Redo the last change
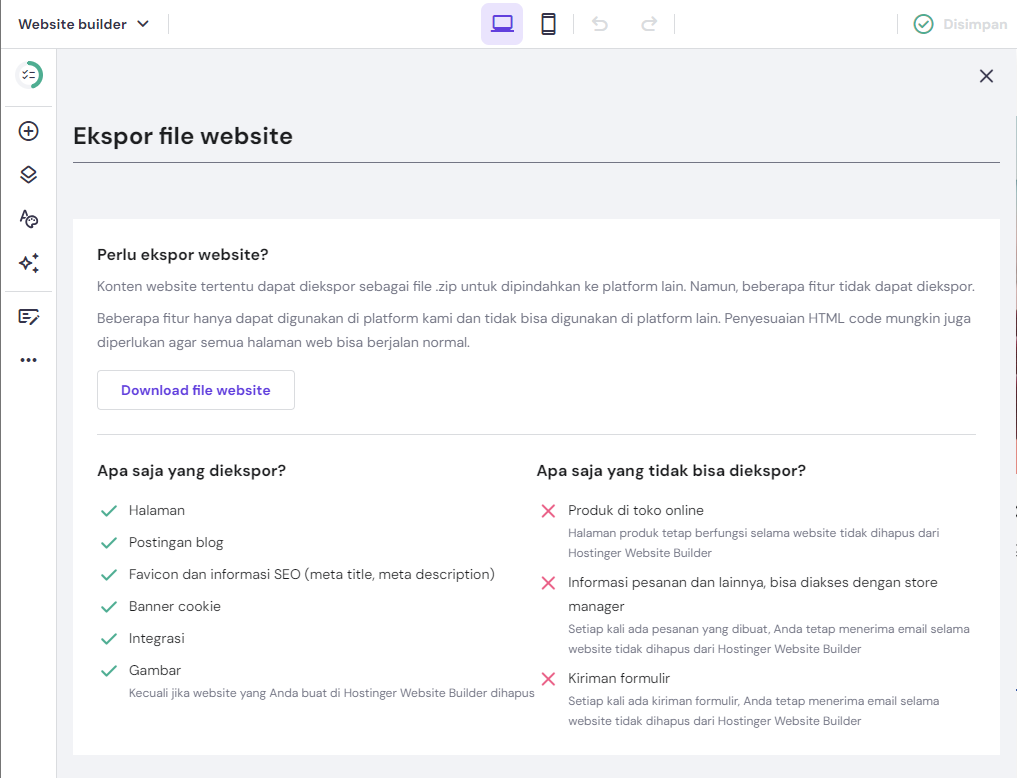Image resolution: width=1017 pixels, height=778 pixels. pyautogui.click(x=648, y=23)
